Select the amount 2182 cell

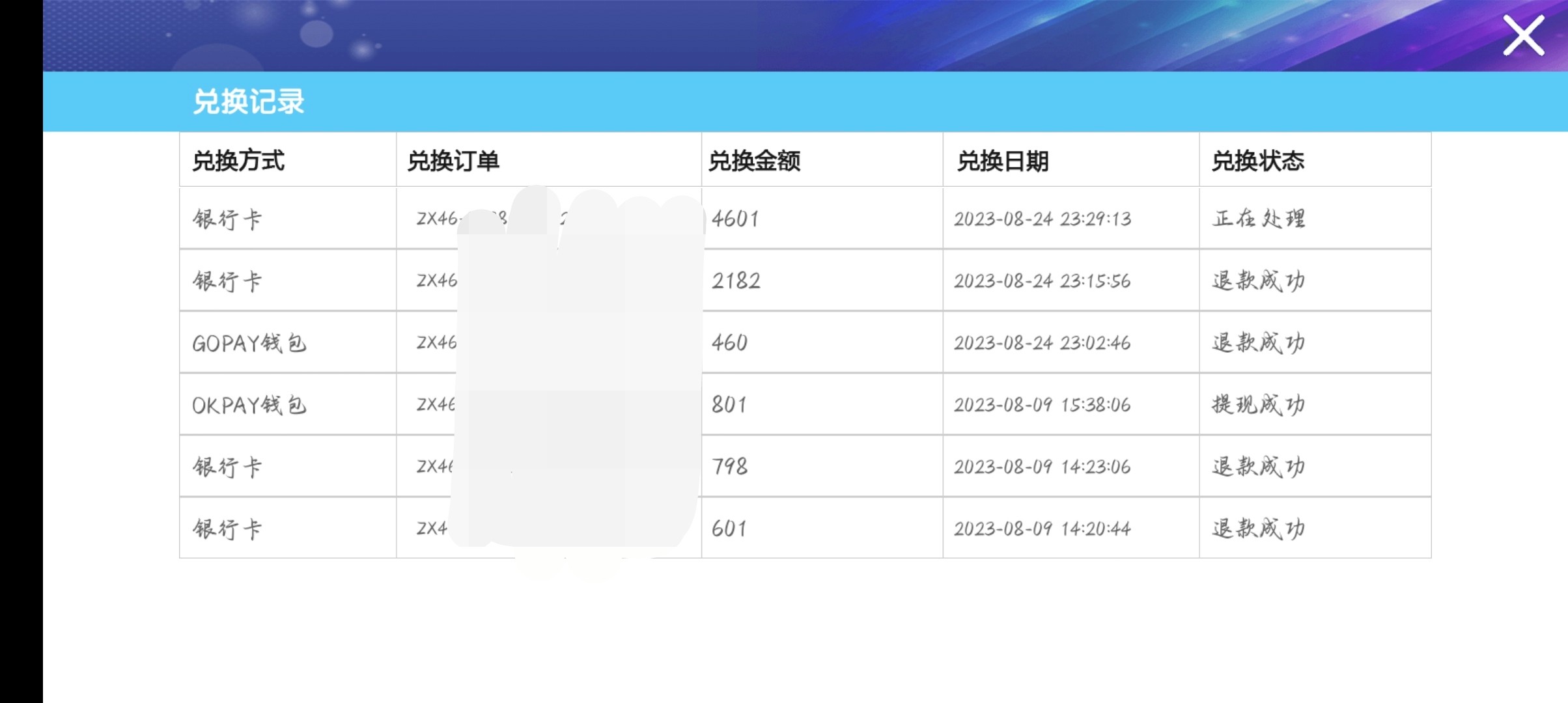click(736, 281)
